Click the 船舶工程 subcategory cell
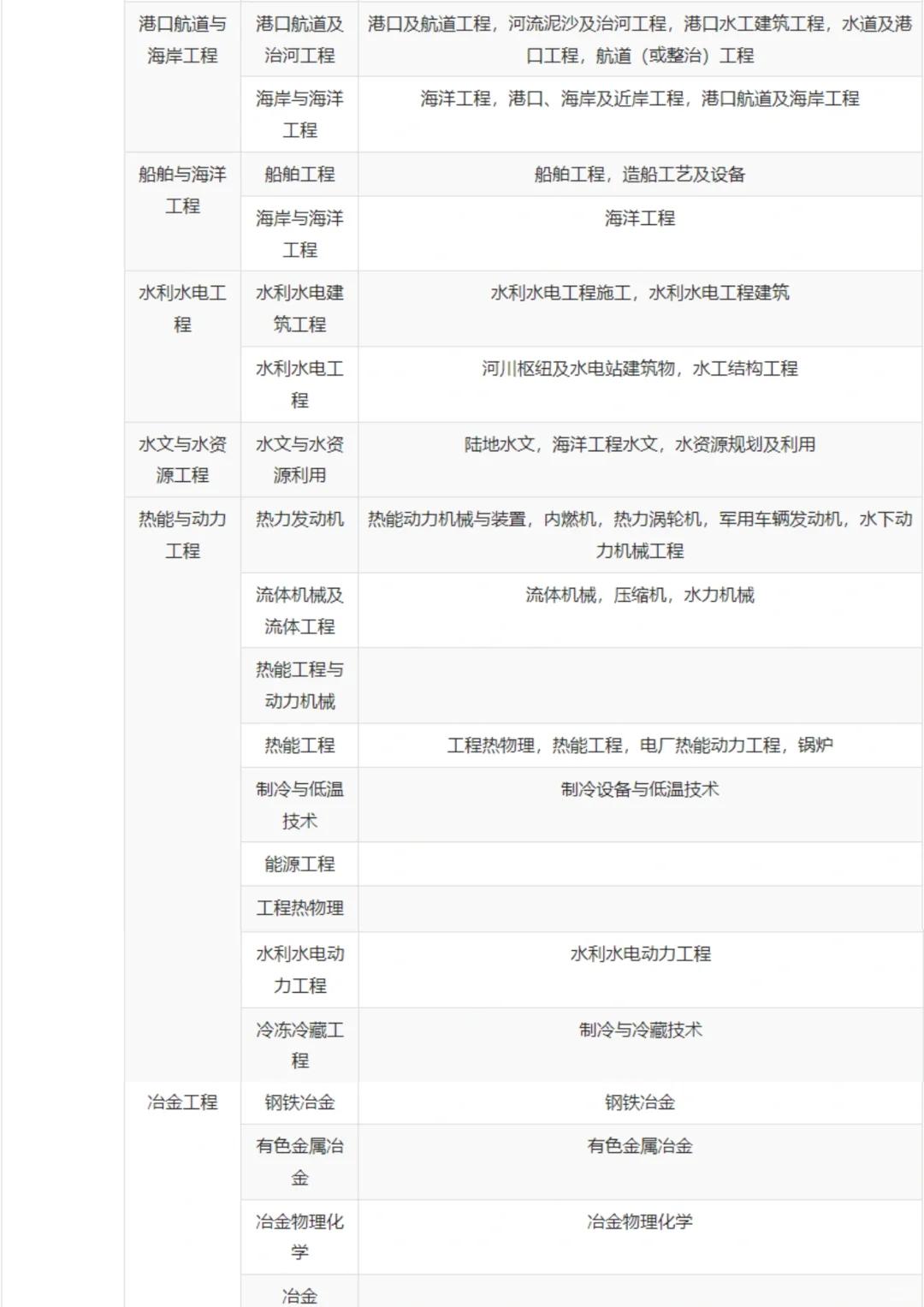The image size is (924, 1307). pyautogui.click(x=299, y=175)
